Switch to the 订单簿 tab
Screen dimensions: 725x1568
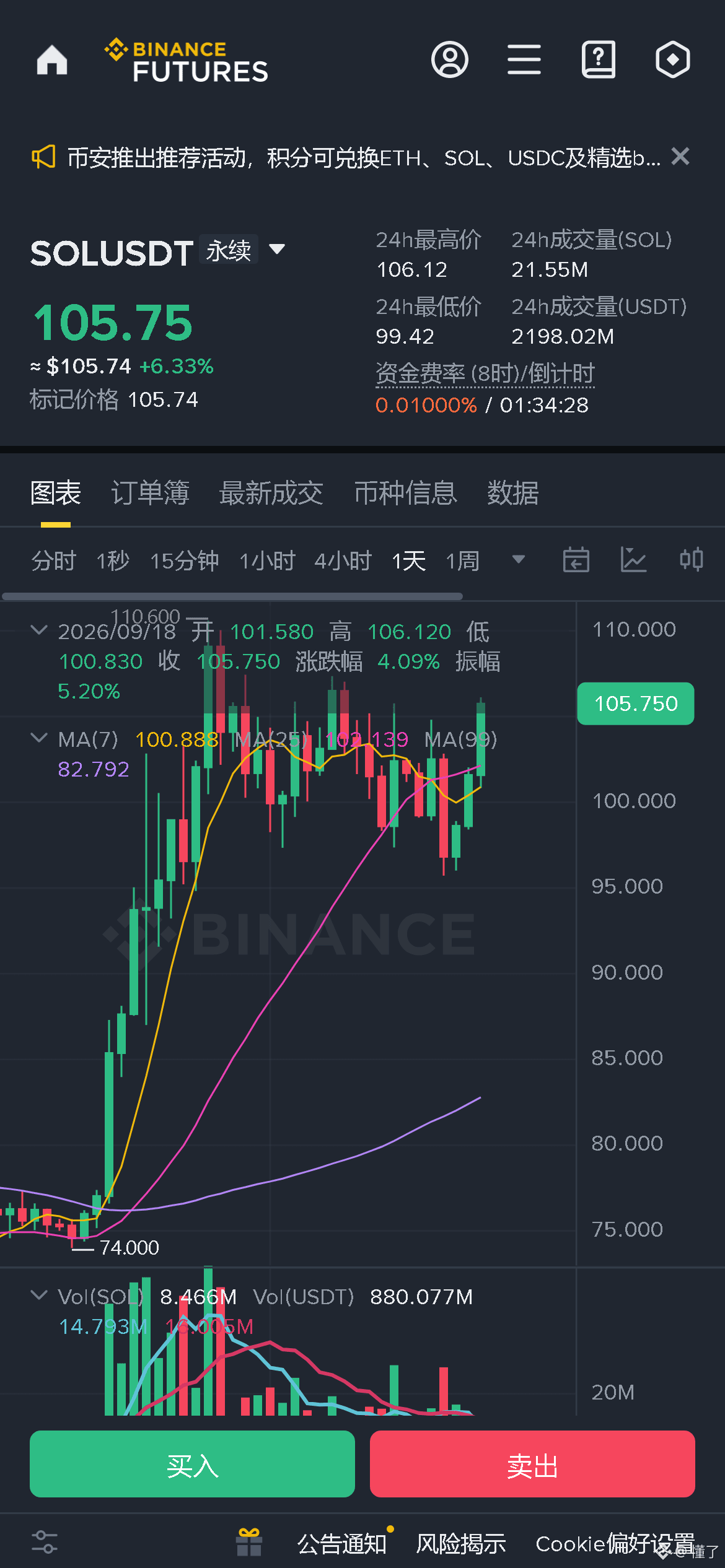[150, 493]
